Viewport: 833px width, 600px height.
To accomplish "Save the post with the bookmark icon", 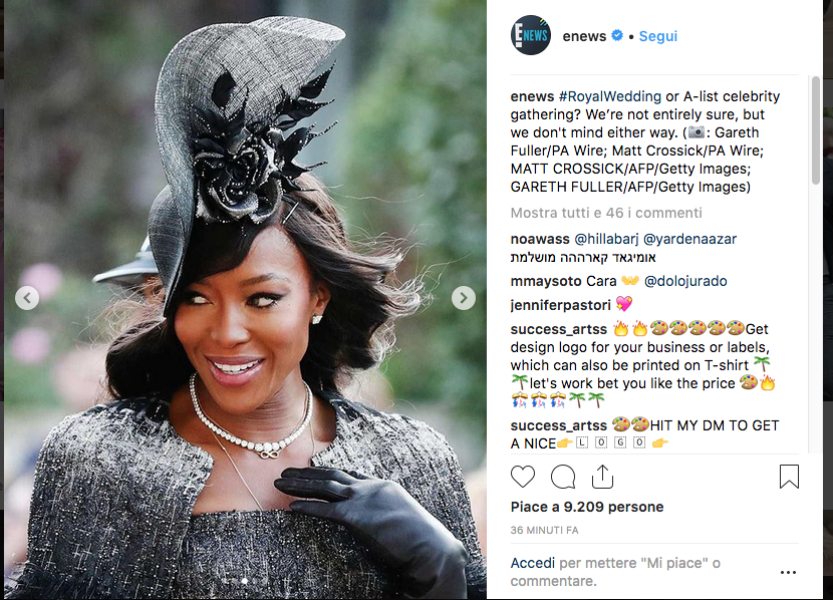I will tap(789, 476).
